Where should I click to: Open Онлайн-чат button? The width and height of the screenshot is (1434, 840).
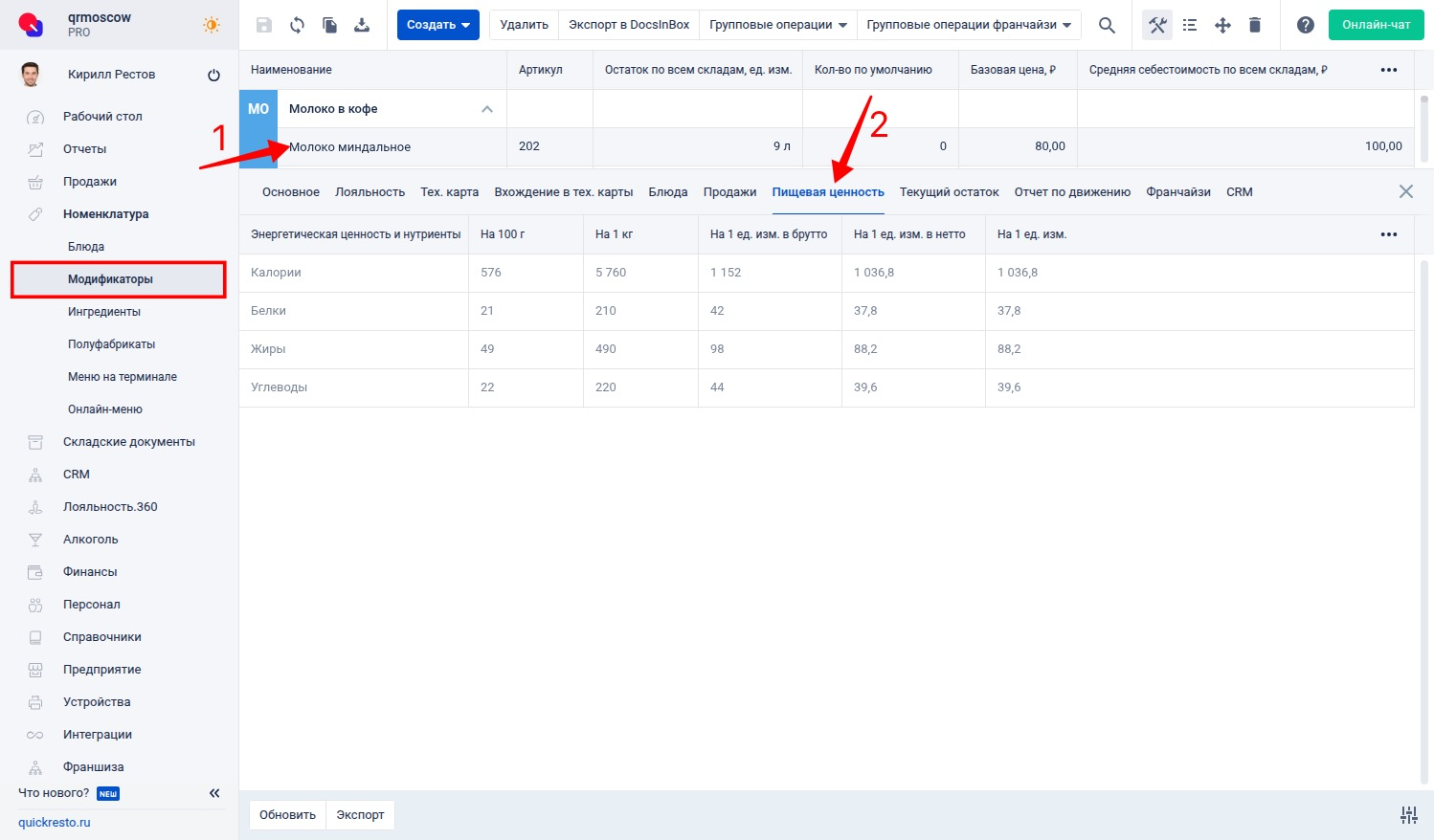[1377, 25]
